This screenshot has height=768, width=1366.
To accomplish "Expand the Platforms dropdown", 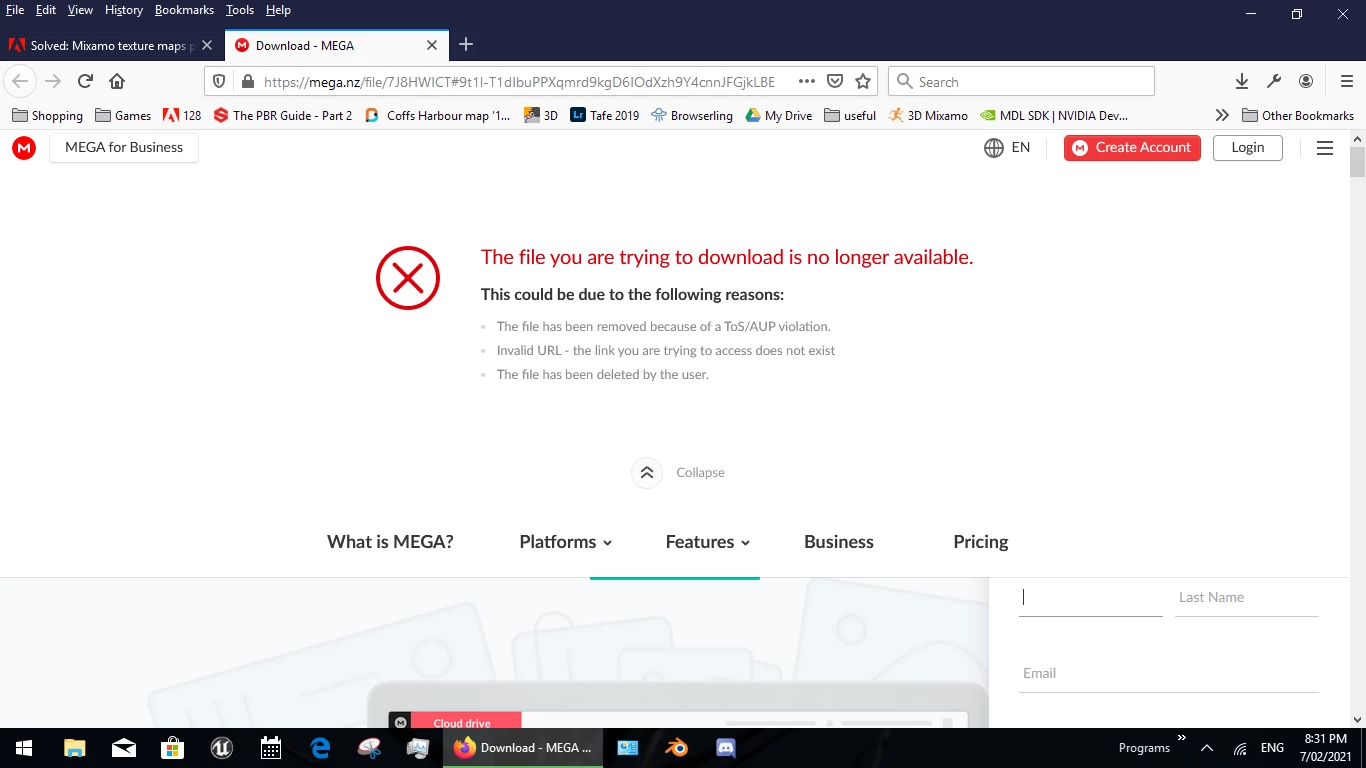I will [565, 542].
